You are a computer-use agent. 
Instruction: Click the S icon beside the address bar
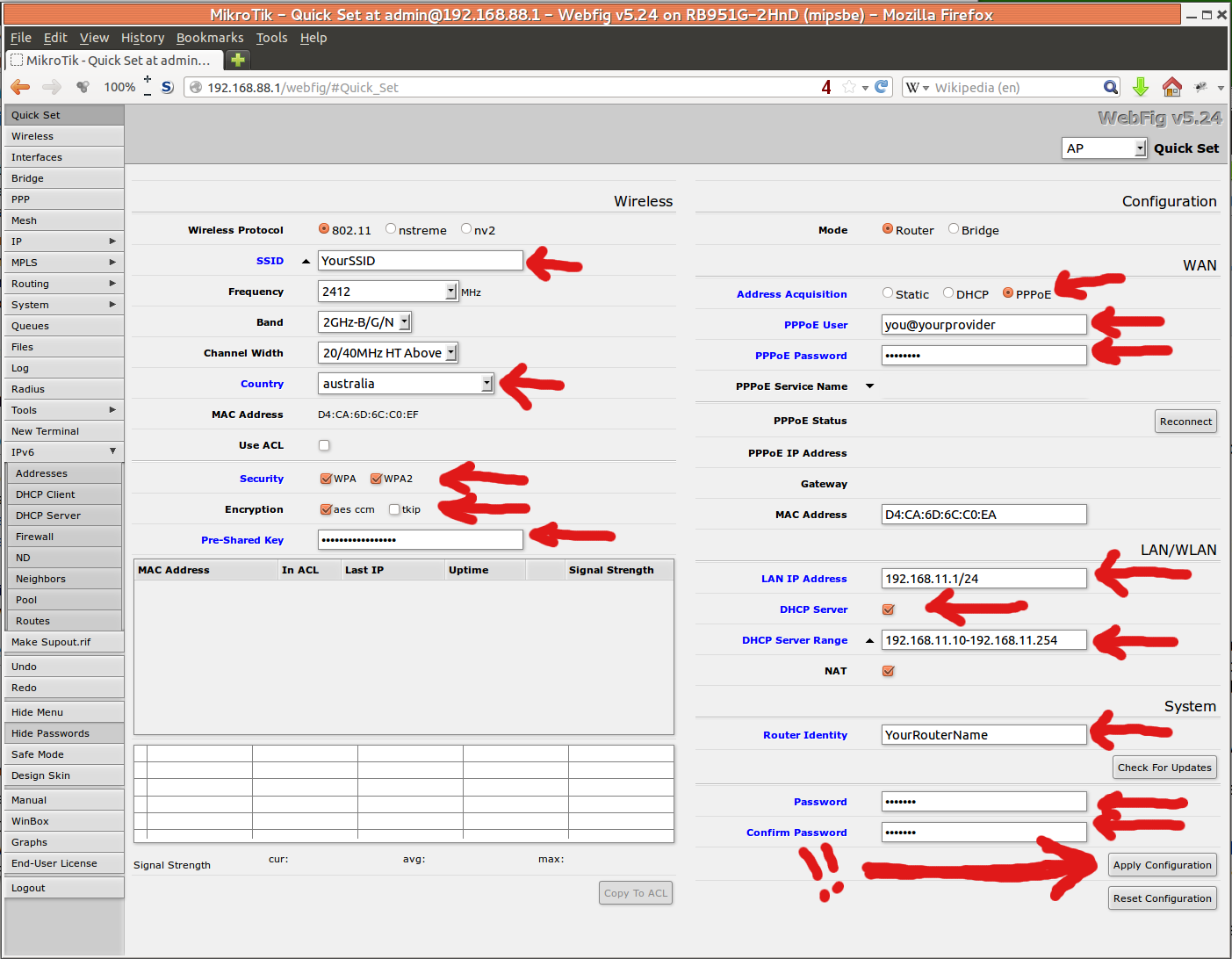[x=168, y=87]
